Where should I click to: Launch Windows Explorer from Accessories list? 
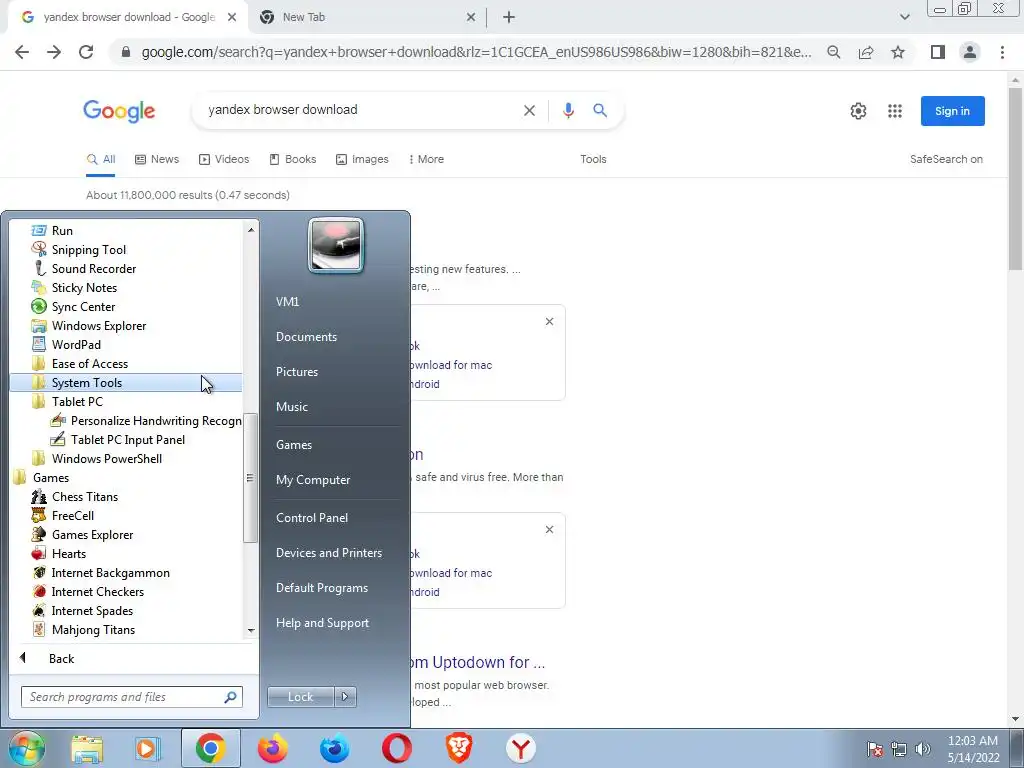(99, 325)
